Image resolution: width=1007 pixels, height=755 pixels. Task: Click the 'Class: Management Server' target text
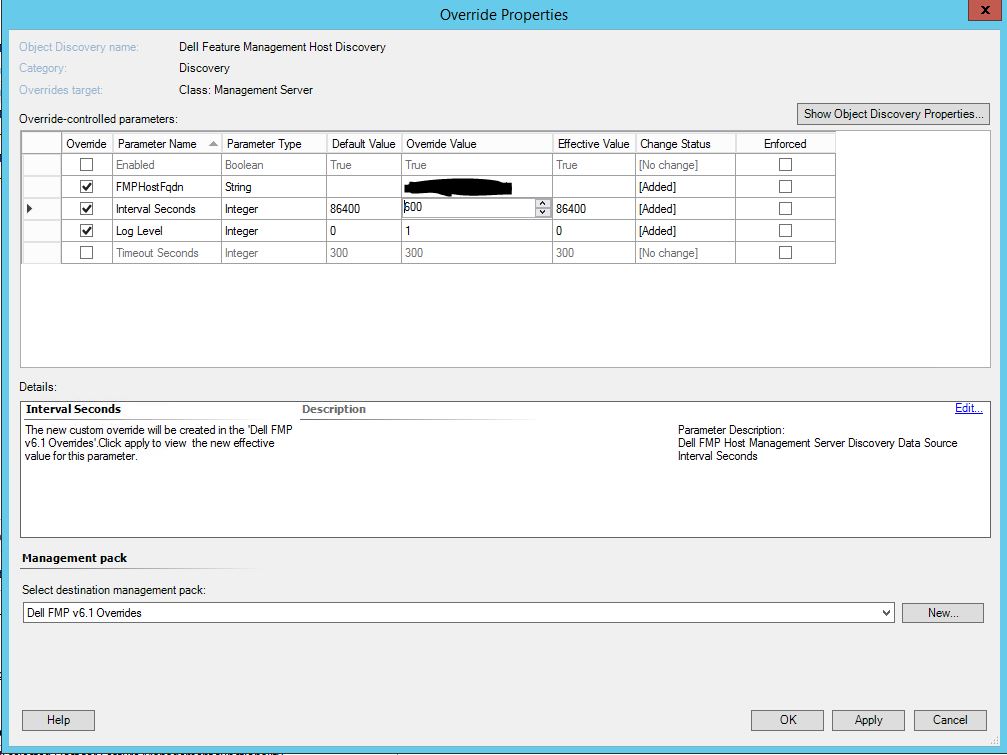click(x=246, y=90)
